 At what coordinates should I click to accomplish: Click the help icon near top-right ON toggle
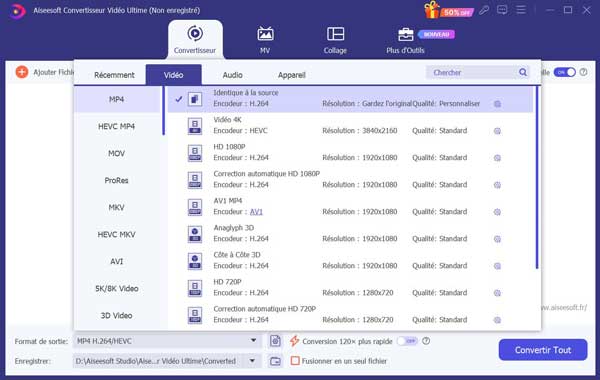(583, 72)
